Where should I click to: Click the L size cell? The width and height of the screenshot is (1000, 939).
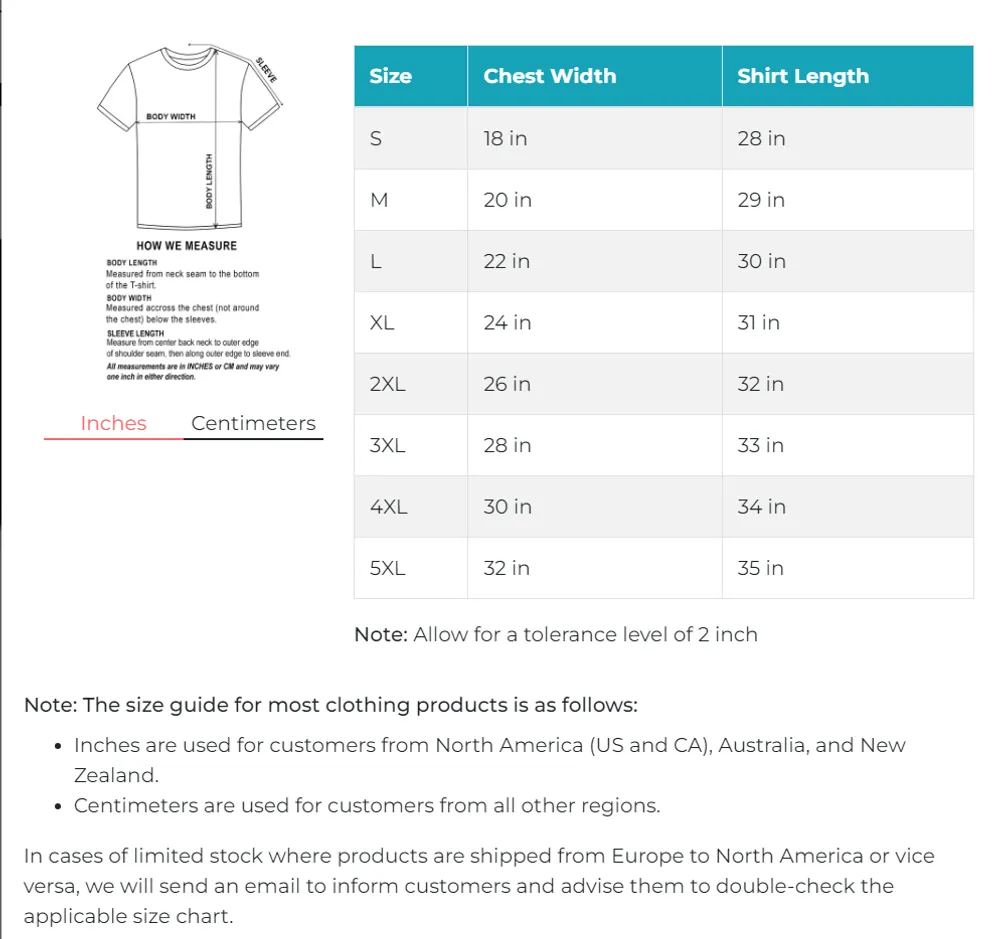[x=411, y=262]
